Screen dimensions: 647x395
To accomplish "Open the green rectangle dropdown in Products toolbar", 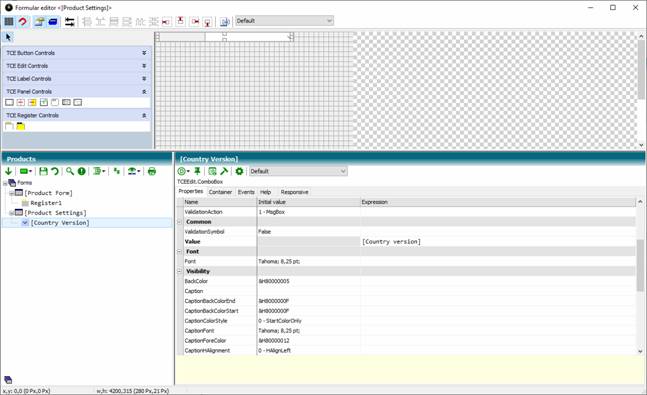I will 26,171.
